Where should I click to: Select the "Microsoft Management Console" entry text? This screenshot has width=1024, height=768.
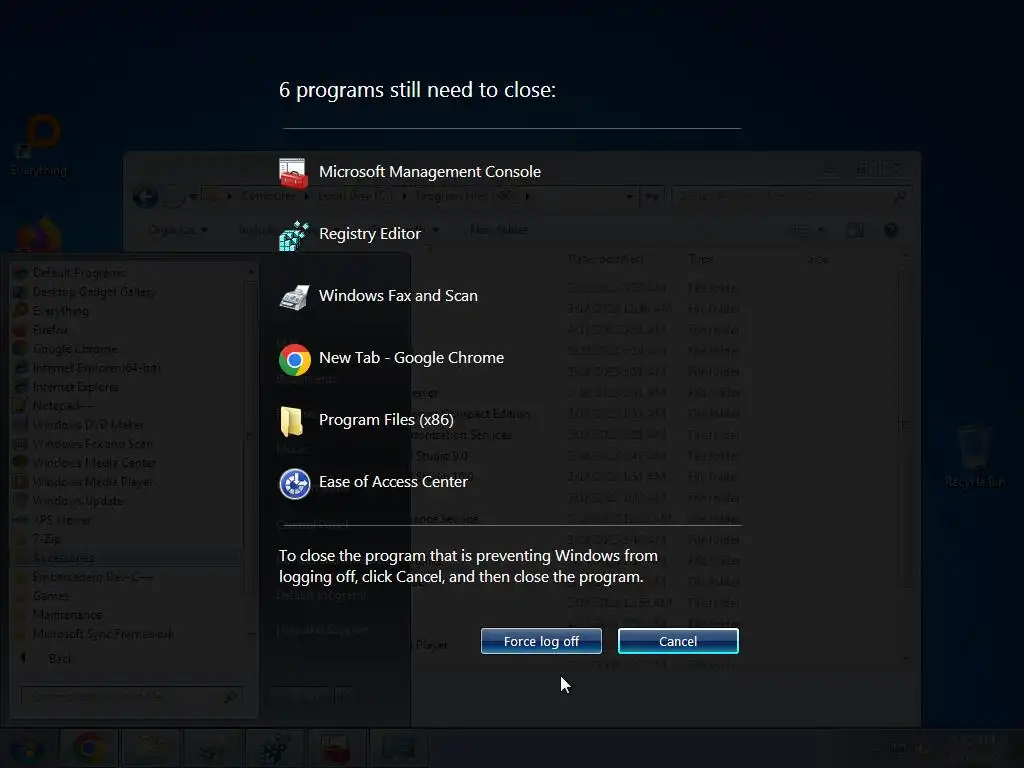pos(430,172)
